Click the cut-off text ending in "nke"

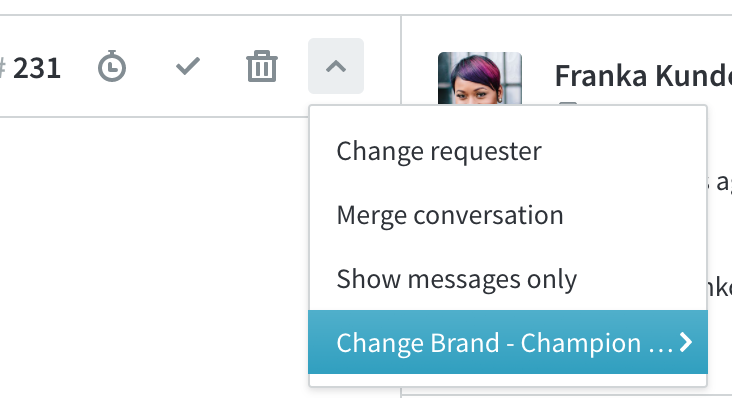720,286
